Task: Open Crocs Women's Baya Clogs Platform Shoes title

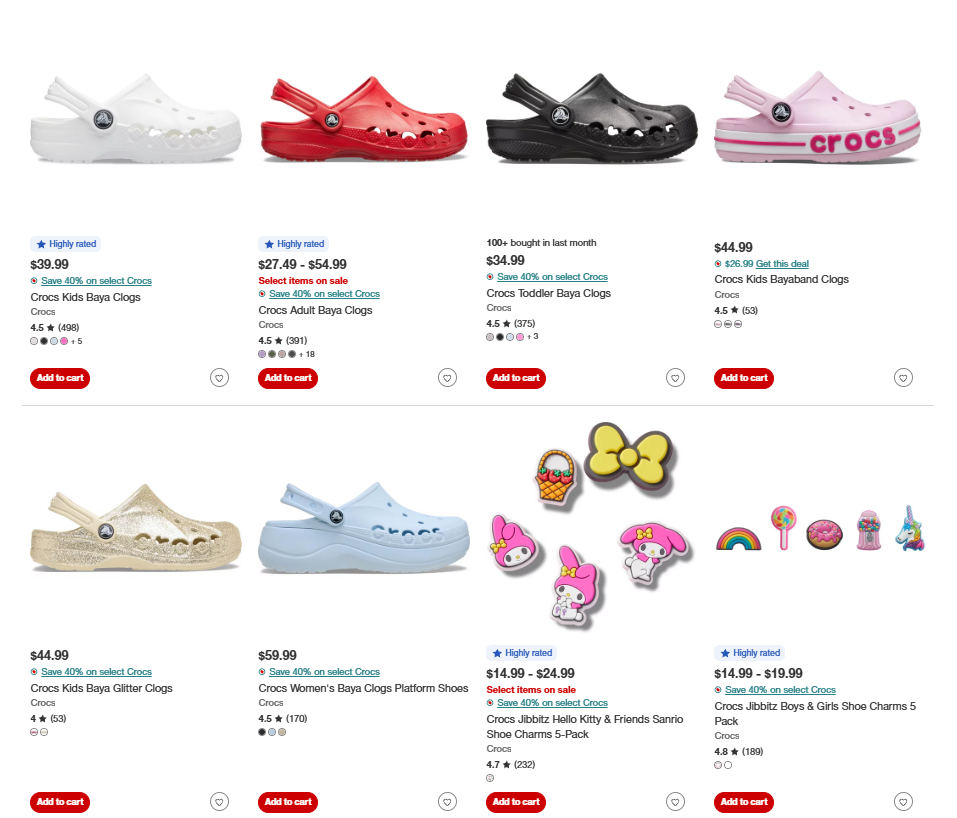Action: pyautogui.click(x=363, y=688)
